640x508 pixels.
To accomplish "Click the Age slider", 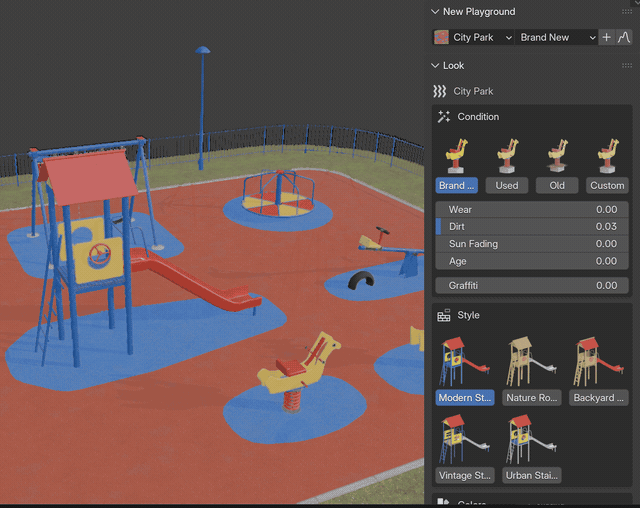I will point(532,261).
